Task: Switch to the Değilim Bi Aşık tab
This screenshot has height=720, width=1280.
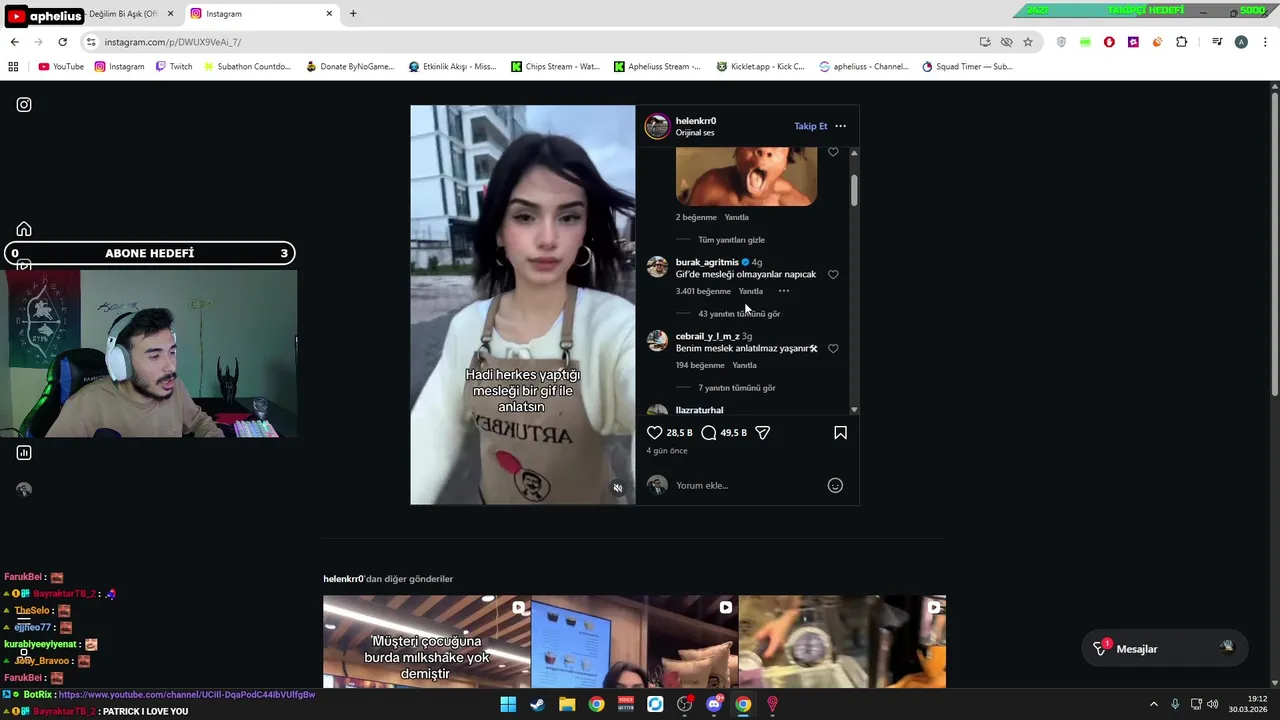Action: point(123,14)
